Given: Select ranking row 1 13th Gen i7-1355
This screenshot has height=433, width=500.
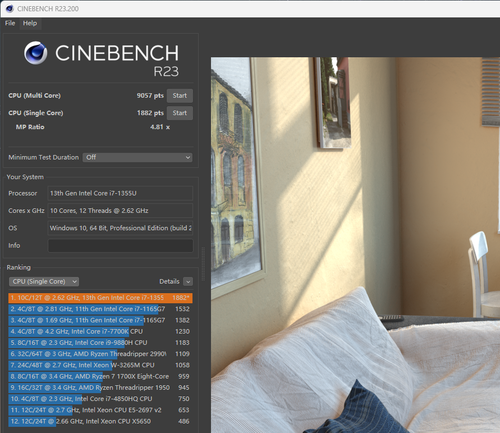Looking at the screenshot, I should [100, 298].
